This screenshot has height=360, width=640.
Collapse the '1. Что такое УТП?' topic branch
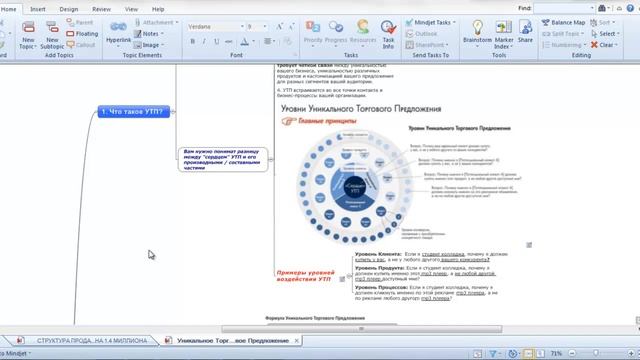pos(173,111)
